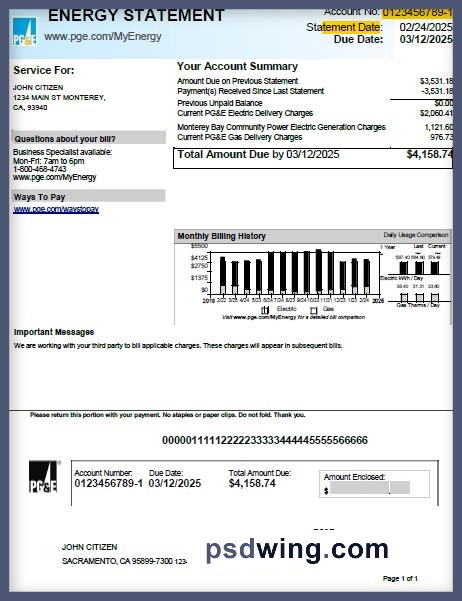Click the Monthly Billing History bar chart
462x601 pixels.
[292, 274]
